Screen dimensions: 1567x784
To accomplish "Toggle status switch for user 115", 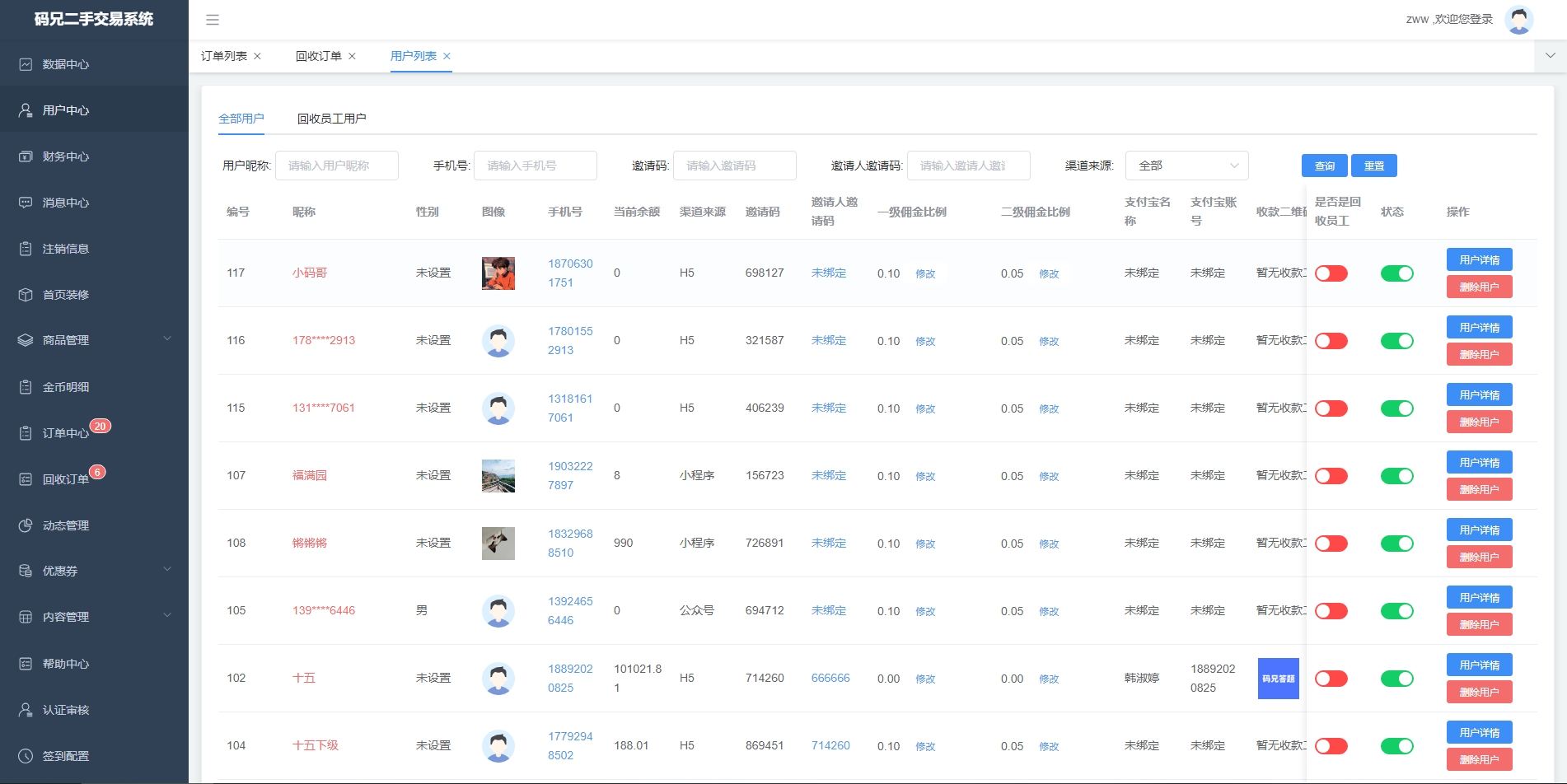I will pyautogui.click(x=1397, y=408).
